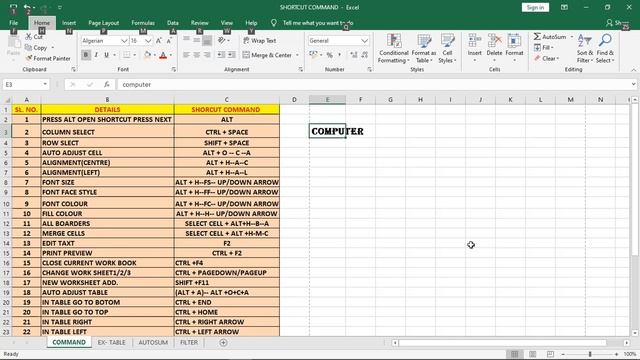Switch to the Formulas ribbon tab
This screenshot has height=360, width=640.
click(x=143, y=23)
